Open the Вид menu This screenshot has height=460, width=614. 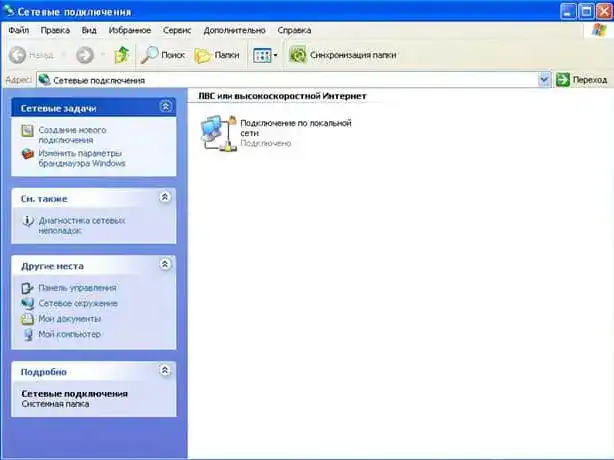(89, 30)
